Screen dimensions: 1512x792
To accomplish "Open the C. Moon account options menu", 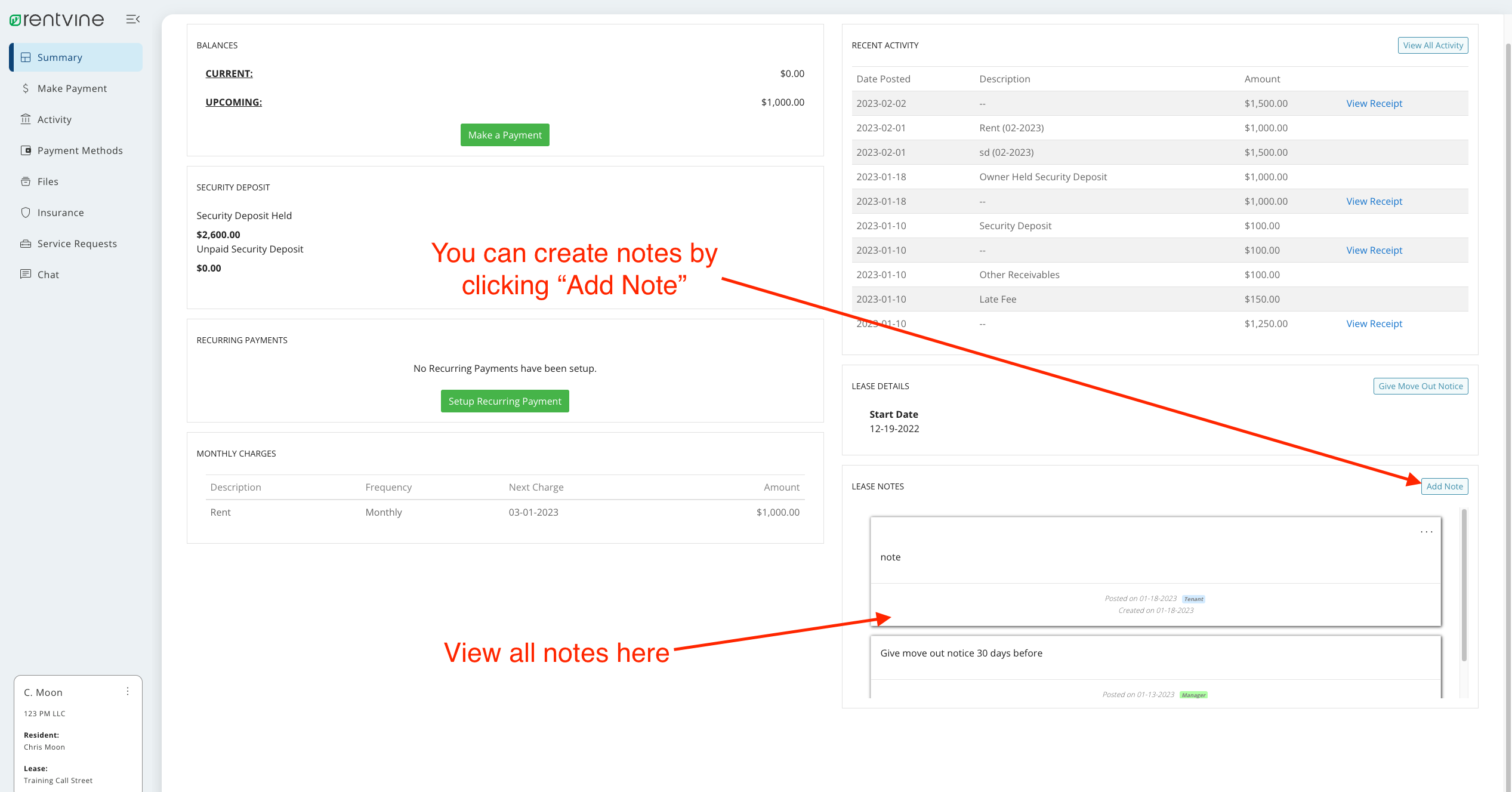I will (x=128, y=691).
